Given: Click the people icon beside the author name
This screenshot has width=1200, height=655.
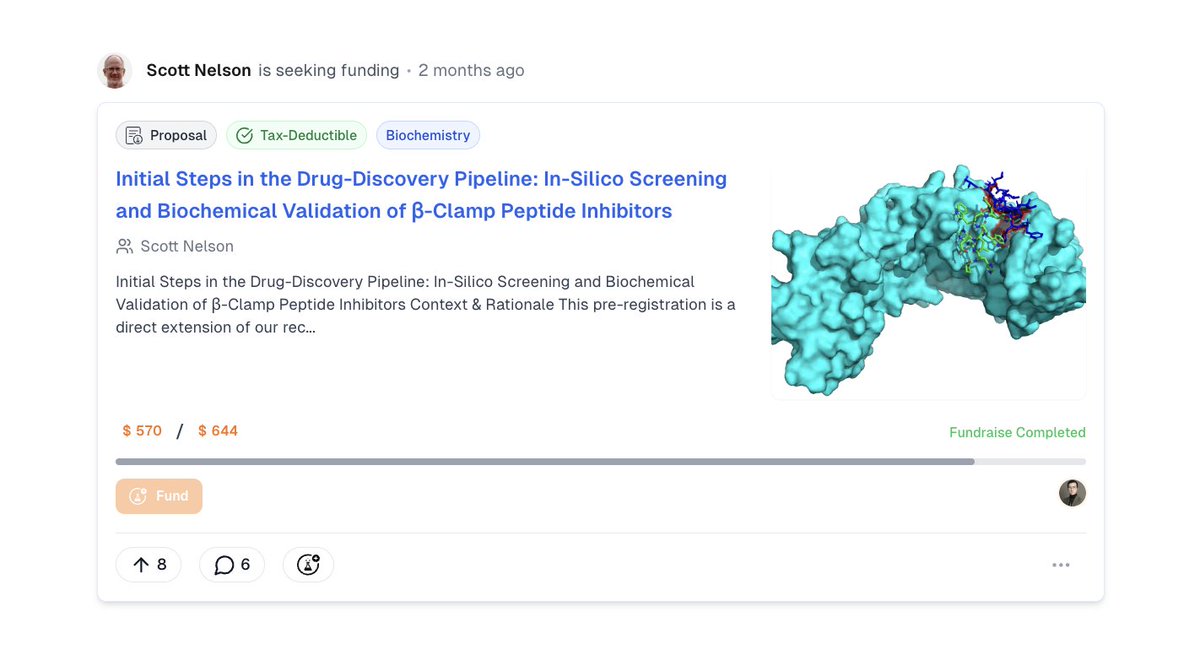Looking at the screenshot, I should (x=125, y=246).
